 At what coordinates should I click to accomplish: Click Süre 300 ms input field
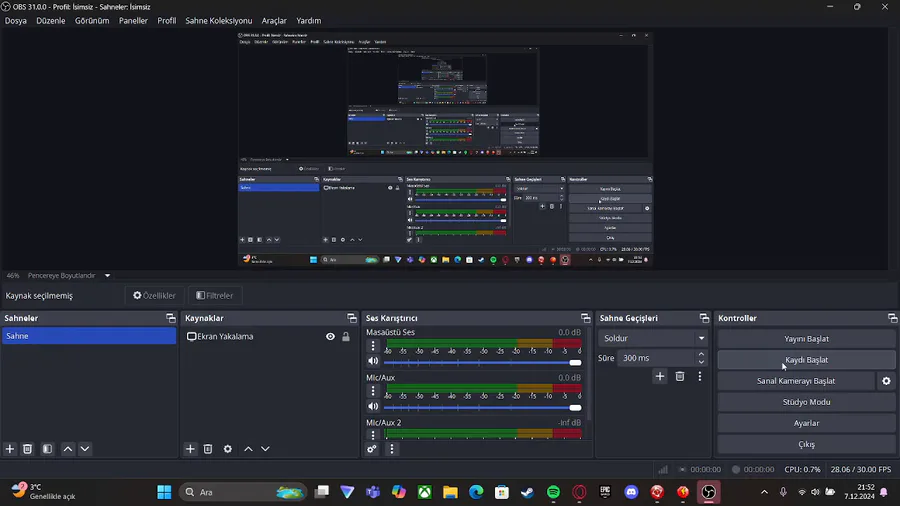(x=657, y=358)
